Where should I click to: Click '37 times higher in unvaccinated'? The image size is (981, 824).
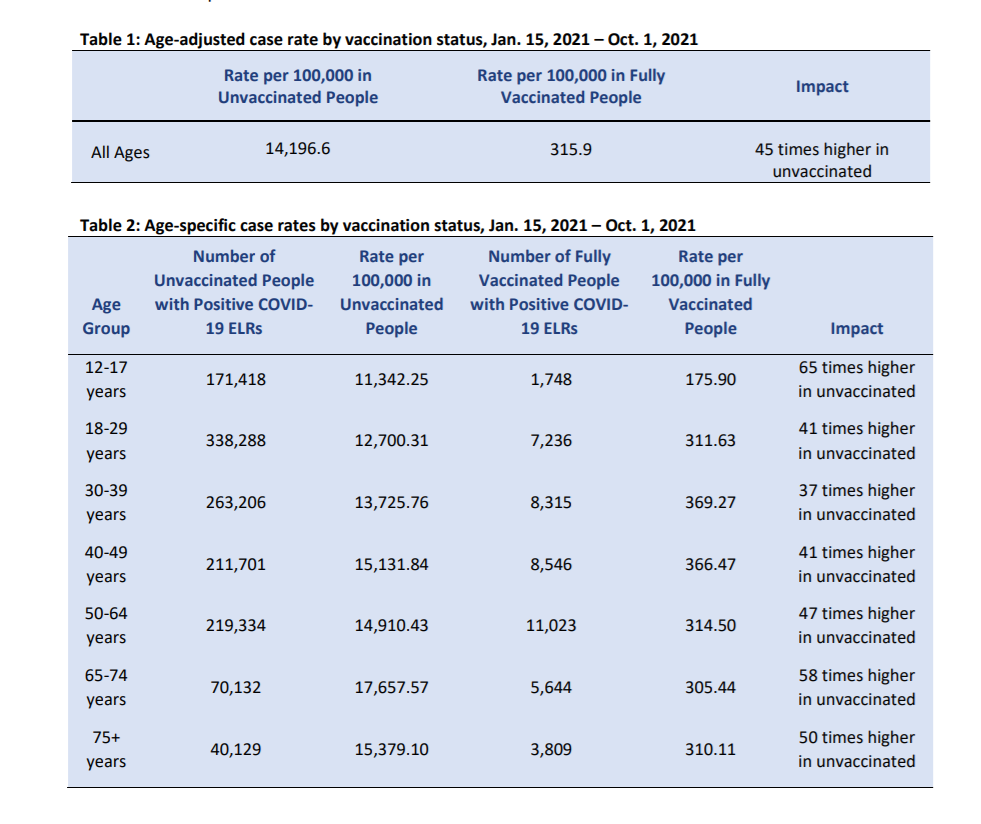click(x=856, y=502)
